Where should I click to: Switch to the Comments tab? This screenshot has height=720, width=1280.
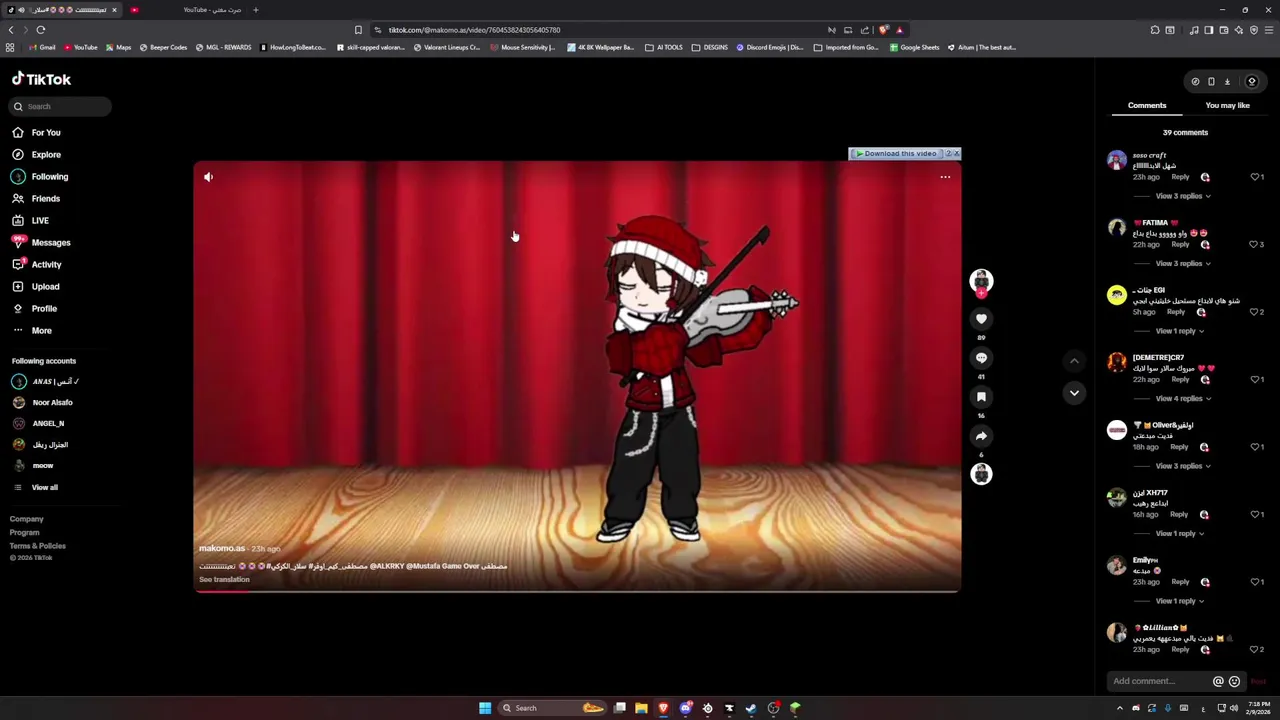click(1147, 105)
